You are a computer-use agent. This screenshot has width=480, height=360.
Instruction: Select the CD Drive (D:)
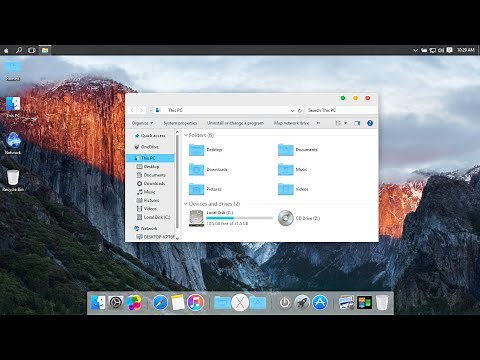299,218
